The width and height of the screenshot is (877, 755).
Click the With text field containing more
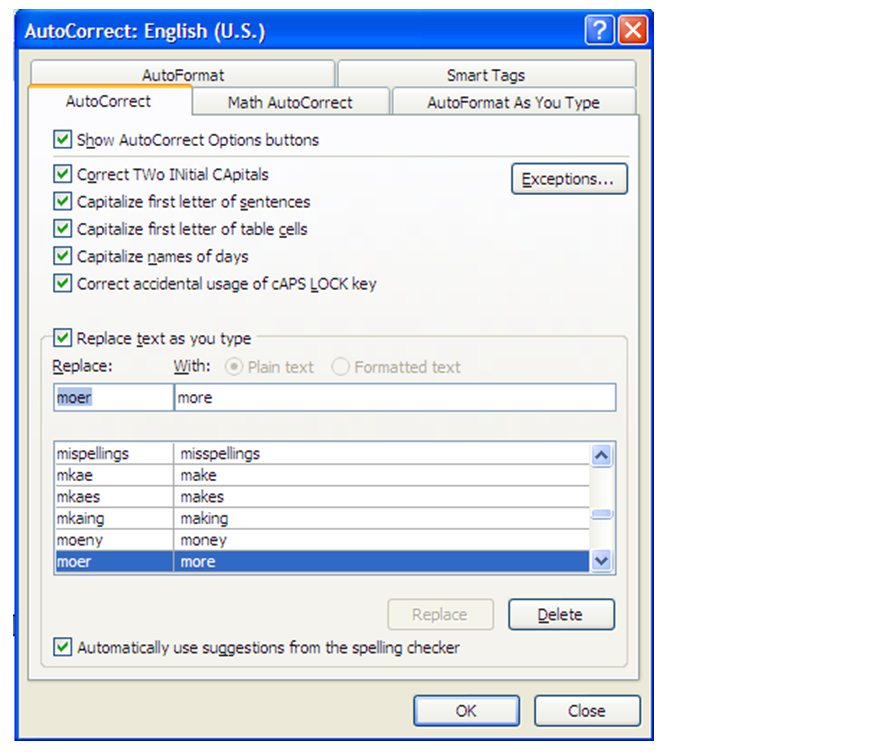click(x=394, y=397)
